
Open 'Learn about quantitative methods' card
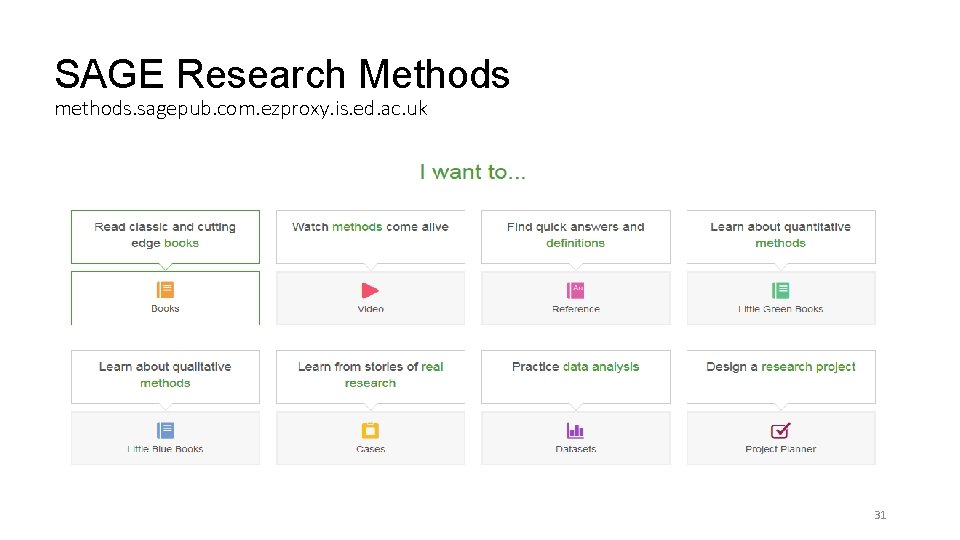(781, 237)
